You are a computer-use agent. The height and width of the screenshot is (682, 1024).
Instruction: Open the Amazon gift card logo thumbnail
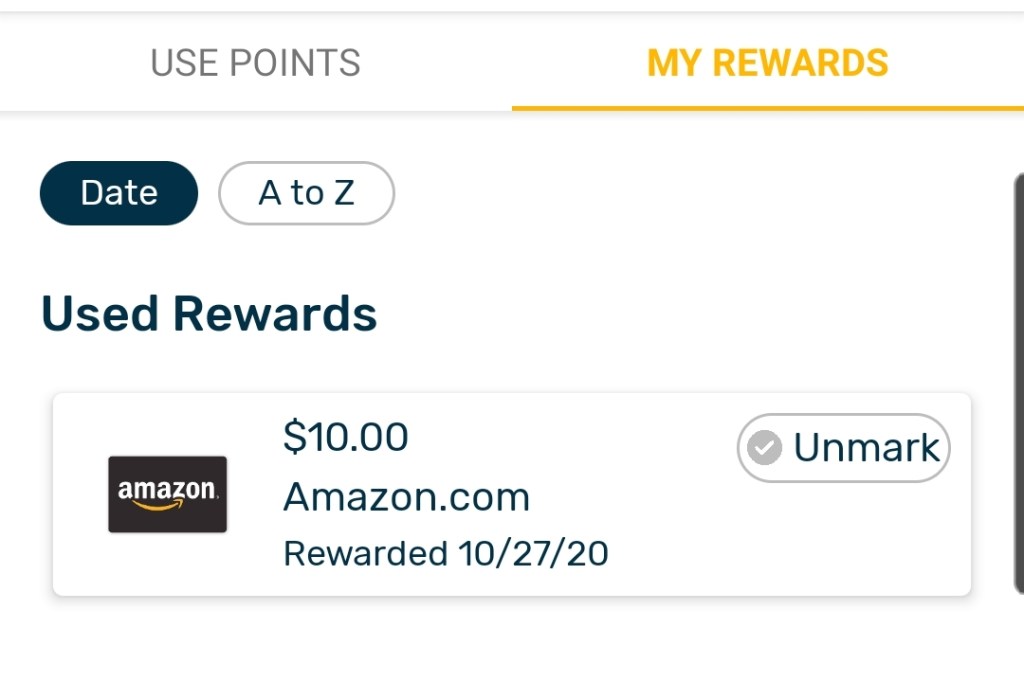[x=167, y=494]
